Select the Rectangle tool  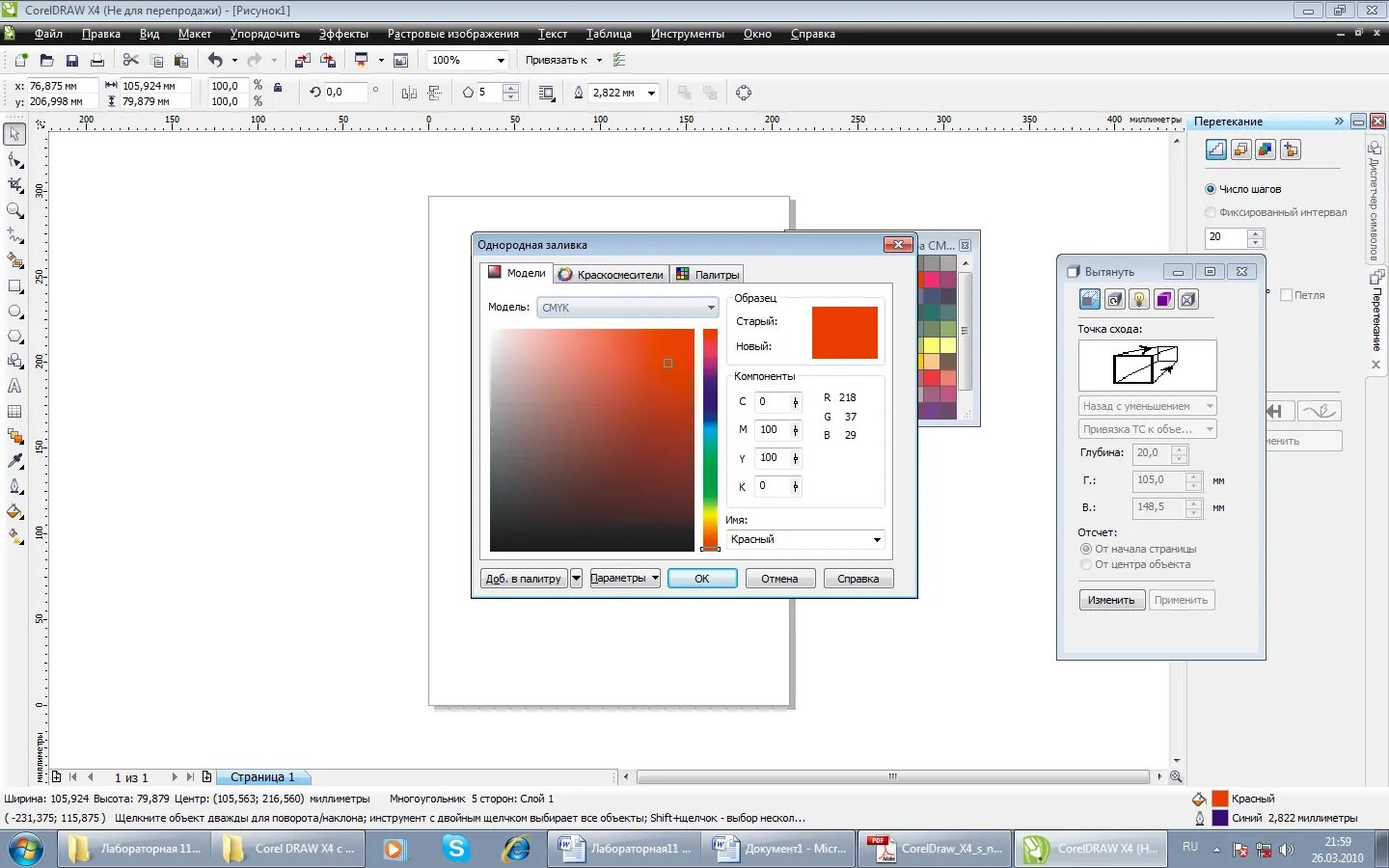[14, 286]
